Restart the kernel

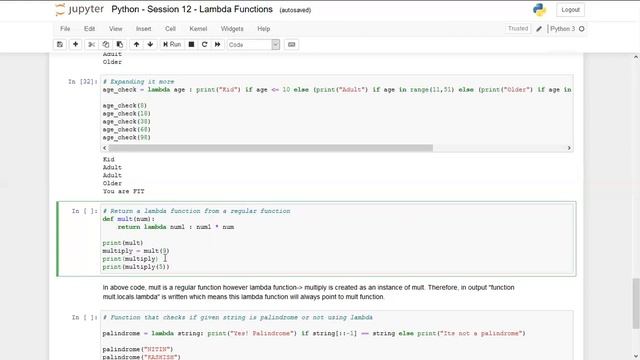(x=204, y=44)
